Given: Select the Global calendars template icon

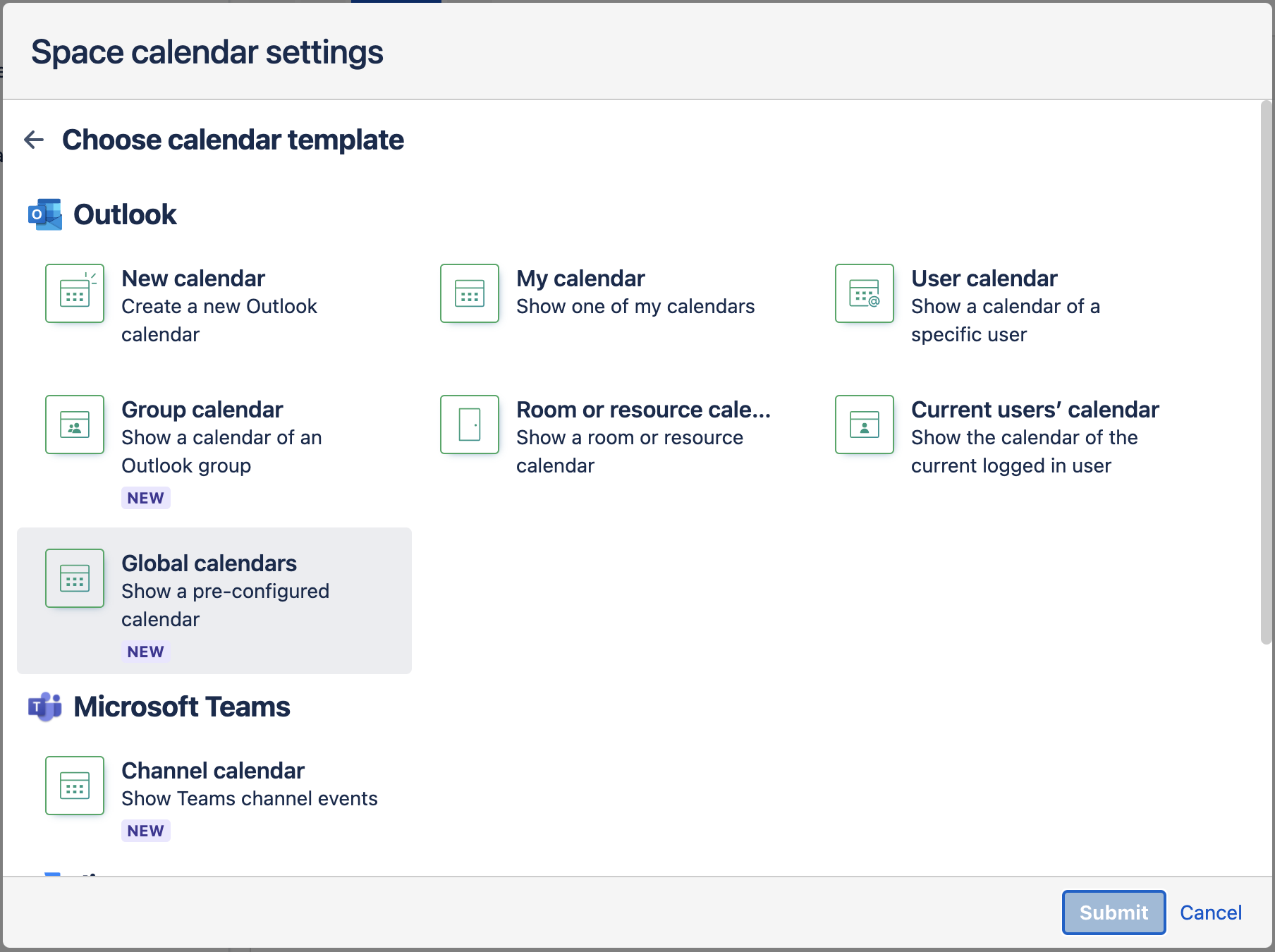Looking at the screenshot, I should pos(75,578).
